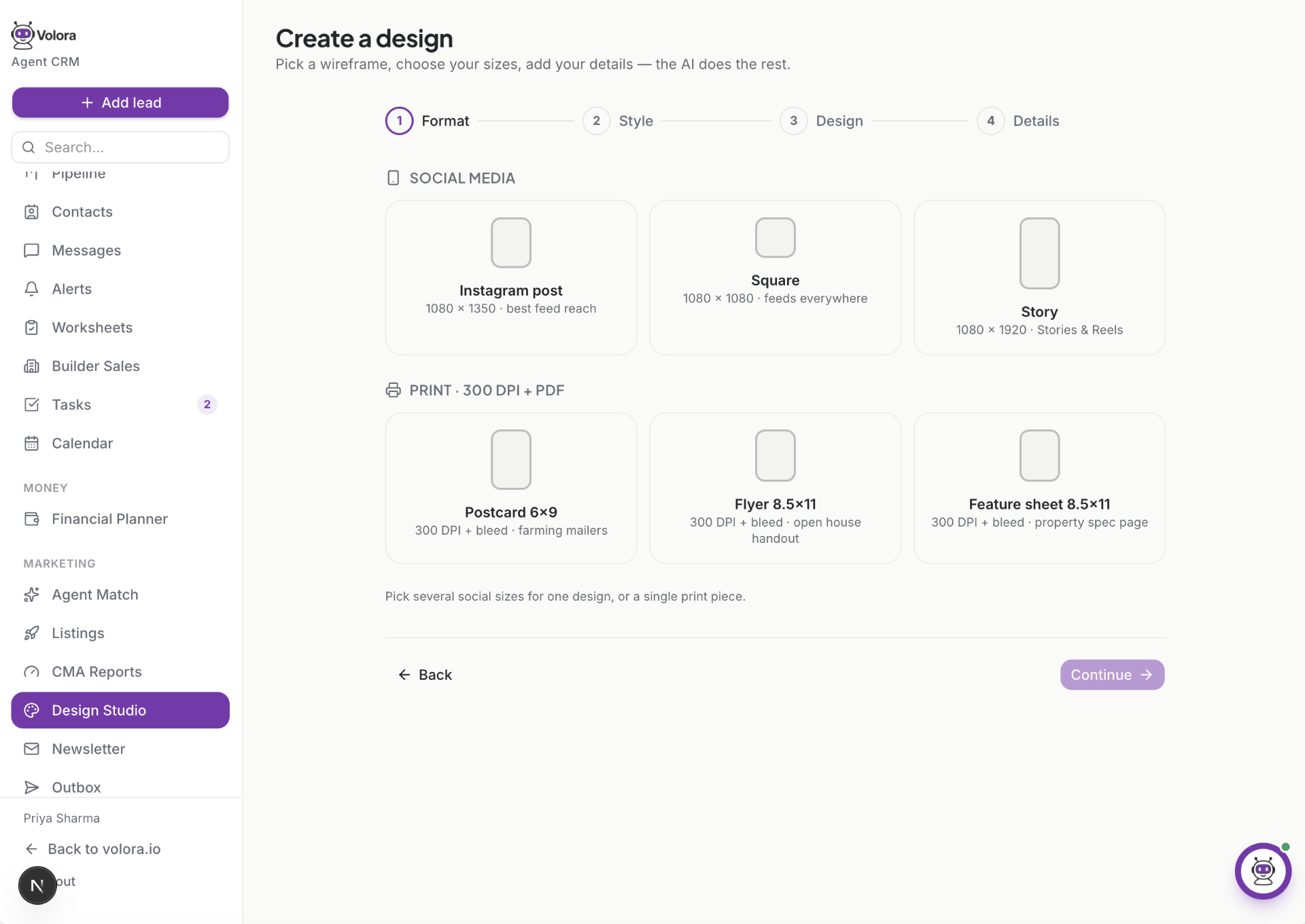This screenshot has height=924, width=1305.
Task: Click the Tasks count badge showing 2
Action: click(207, 405)
